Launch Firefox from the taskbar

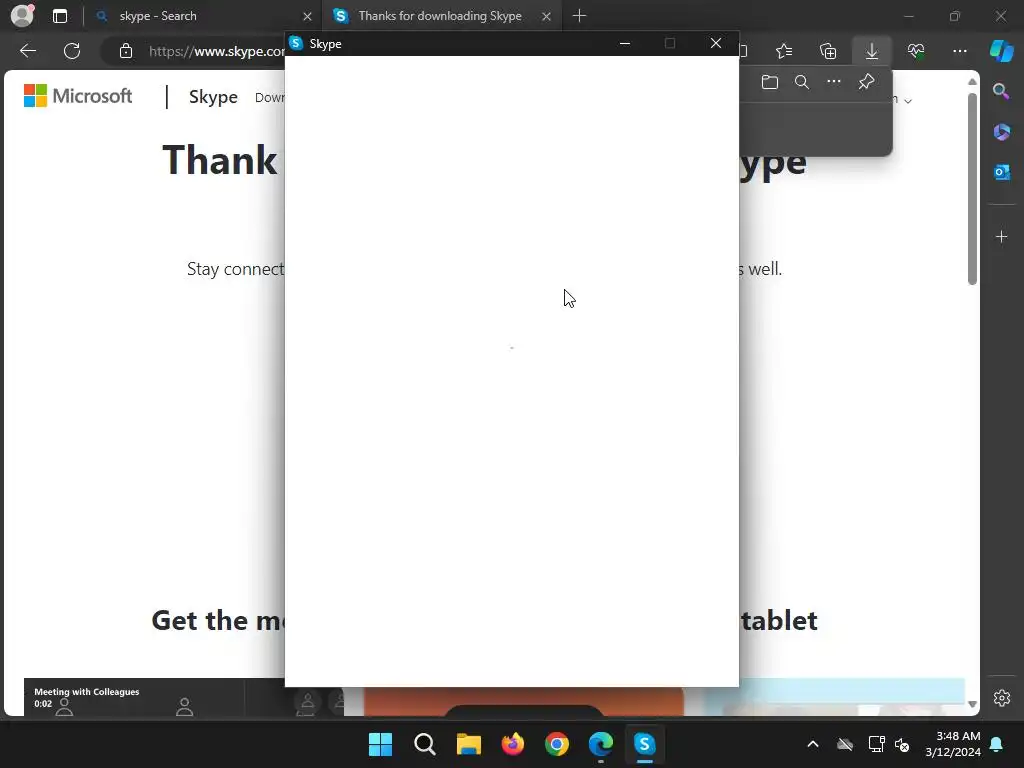click(x=513, y=744)
